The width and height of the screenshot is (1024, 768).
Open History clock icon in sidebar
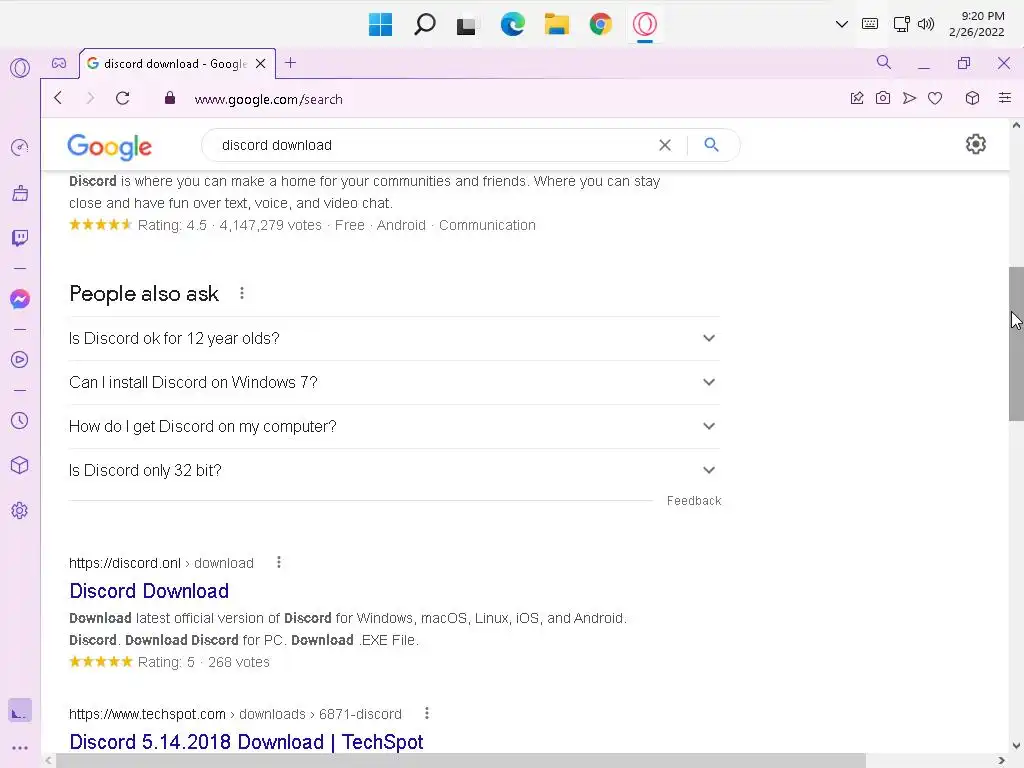[x=20, y=421]
